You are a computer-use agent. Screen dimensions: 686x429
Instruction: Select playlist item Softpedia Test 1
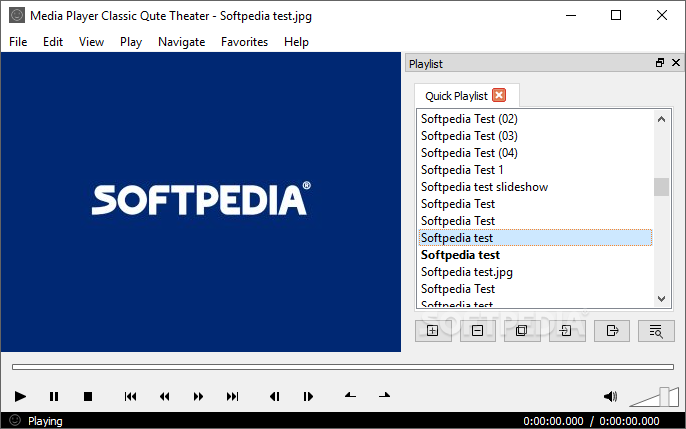coord(535,170)
